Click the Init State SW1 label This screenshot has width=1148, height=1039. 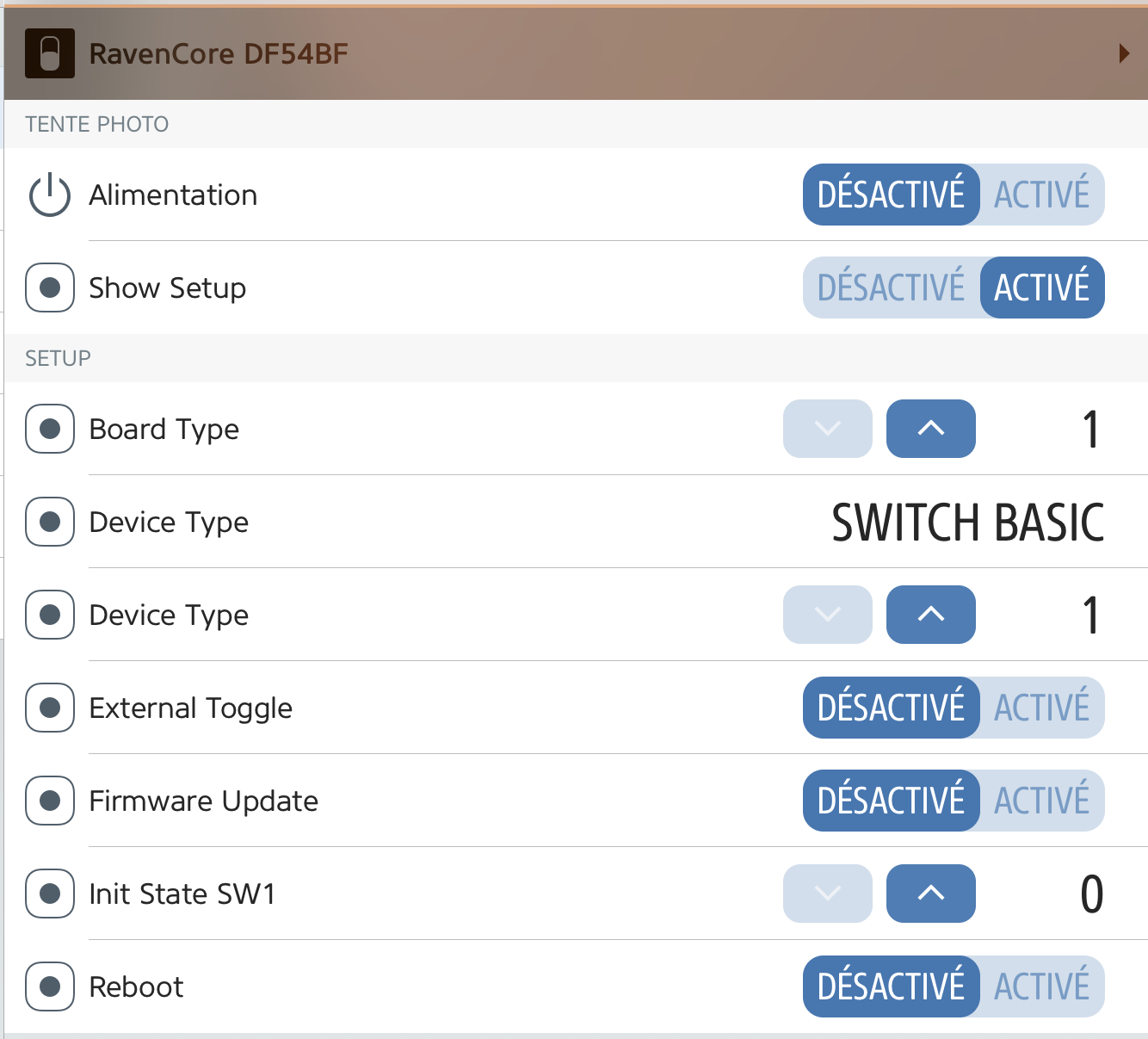coord(182,894)
